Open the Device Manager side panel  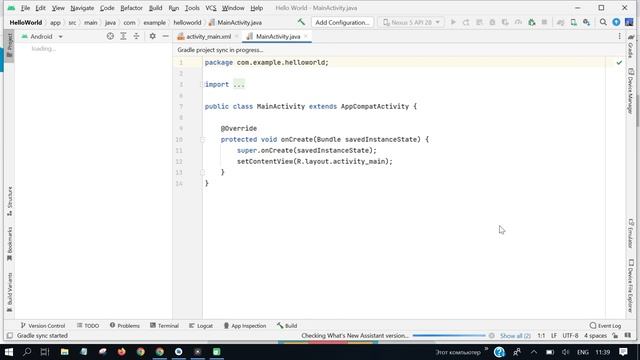pos(631,91)
